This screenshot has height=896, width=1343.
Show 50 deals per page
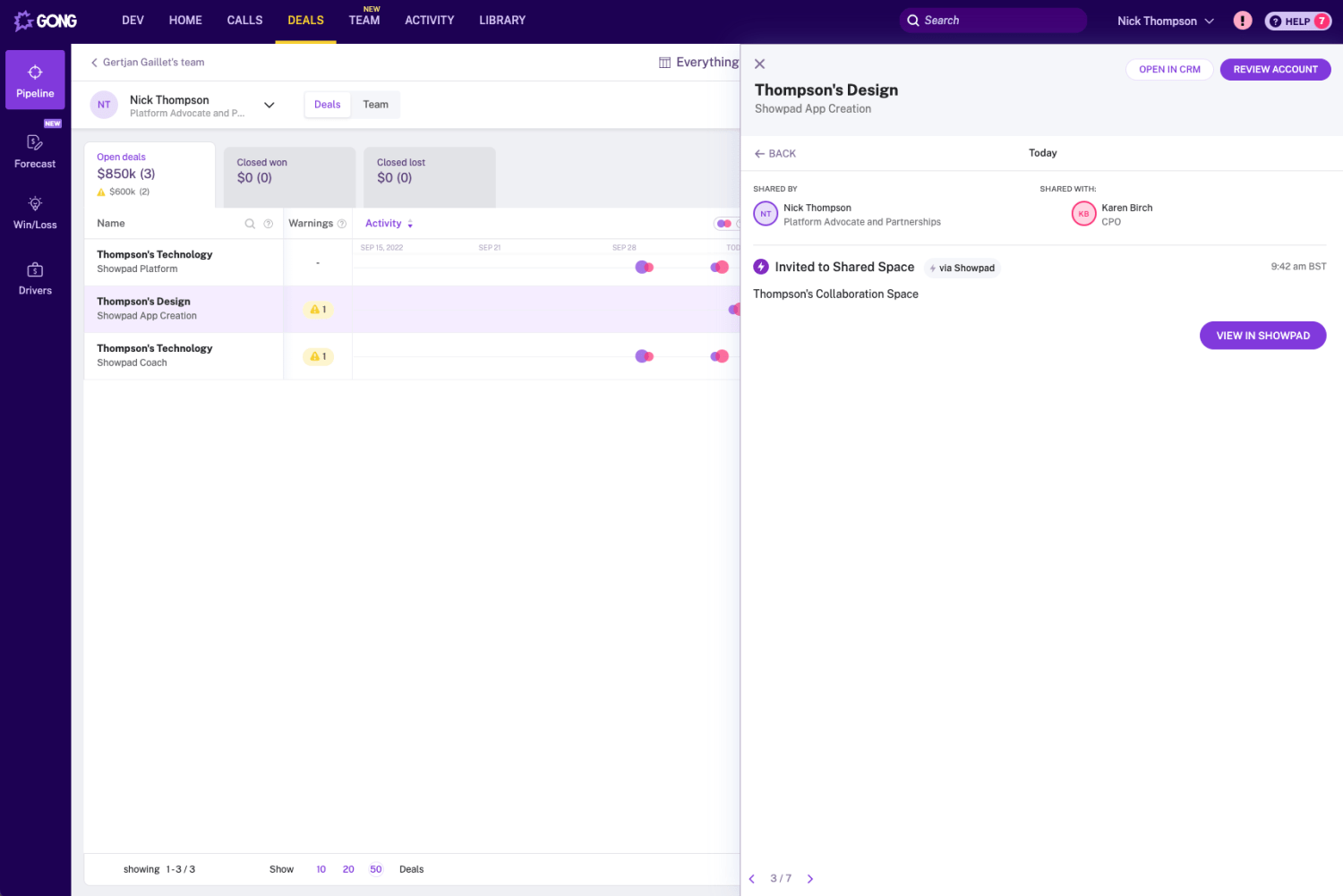[376, 869]
